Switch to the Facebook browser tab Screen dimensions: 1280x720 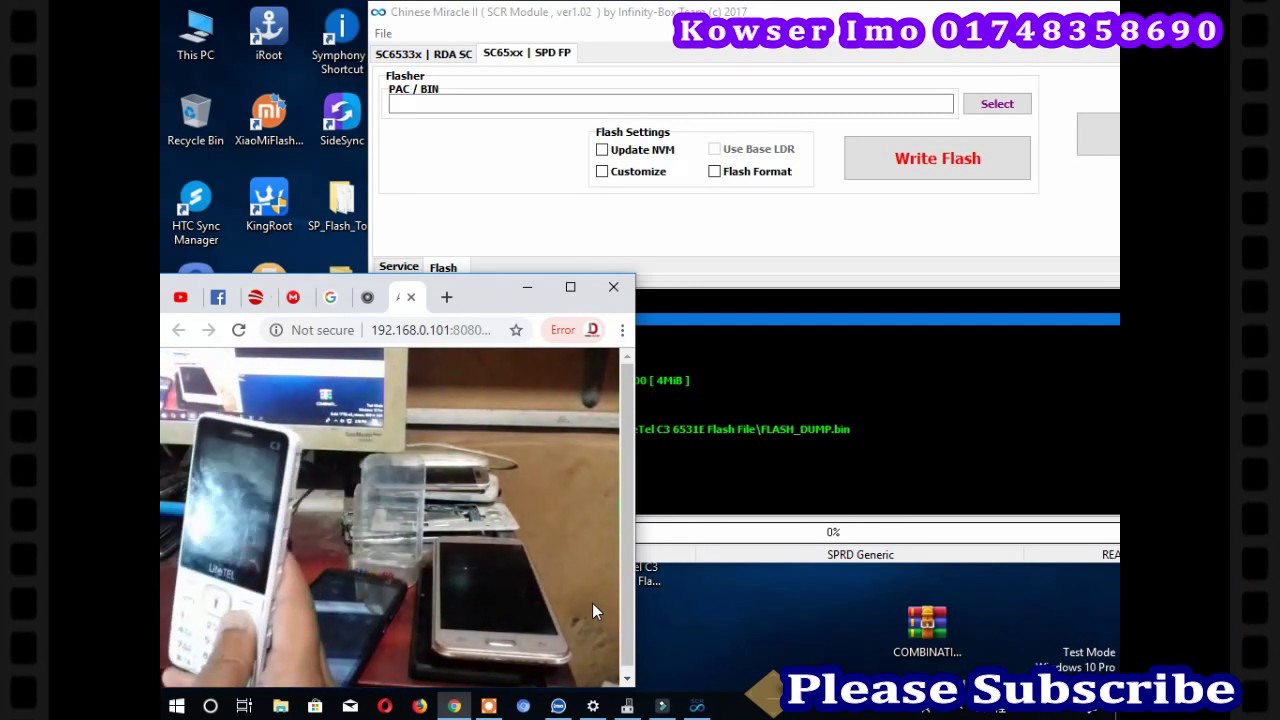coord(218,297)
